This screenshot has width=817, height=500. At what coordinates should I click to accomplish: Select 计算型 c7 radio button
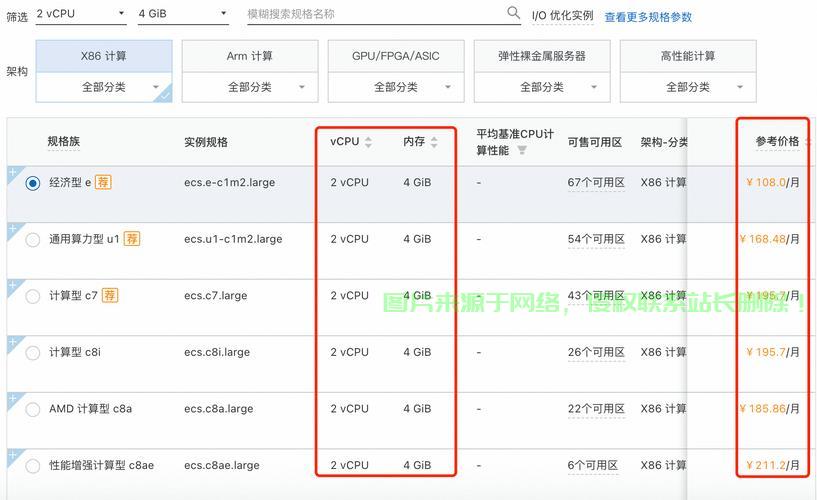pyautogui.click(x=33, y=296)
